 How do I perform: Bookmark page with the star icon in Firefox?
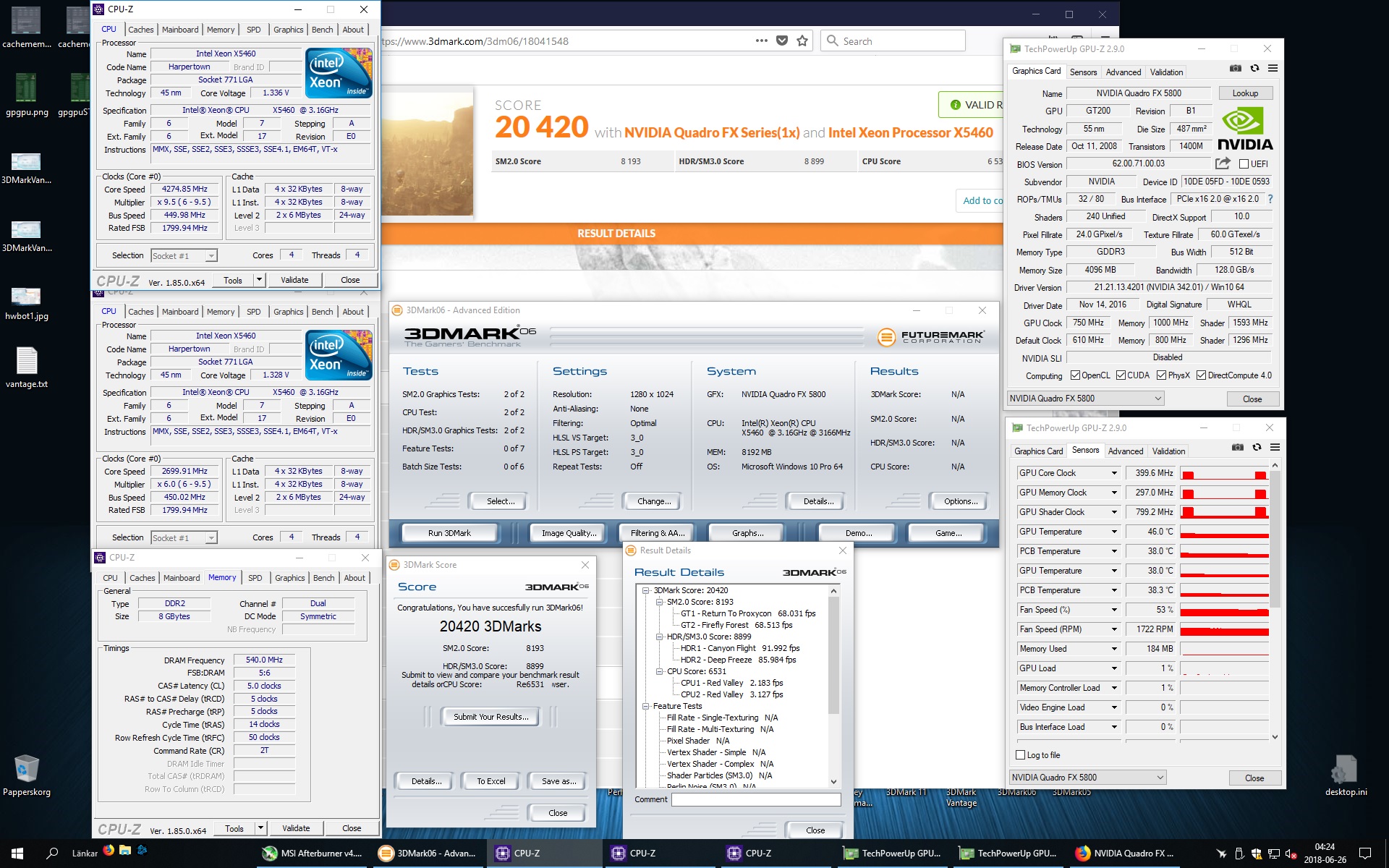(802, 41)
